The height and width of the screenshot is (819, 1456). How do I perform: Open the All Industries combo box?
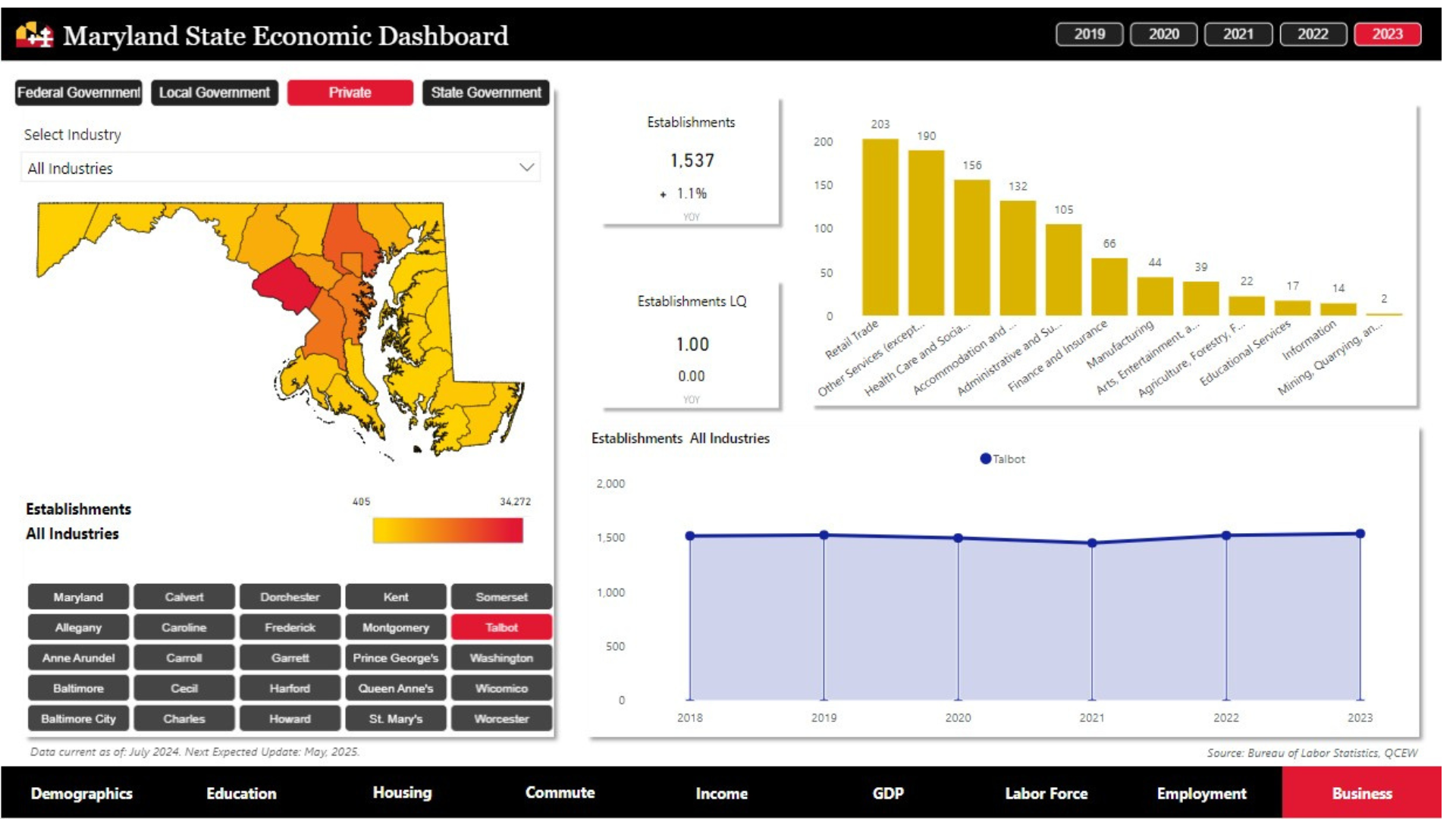[x=273, y=168]
